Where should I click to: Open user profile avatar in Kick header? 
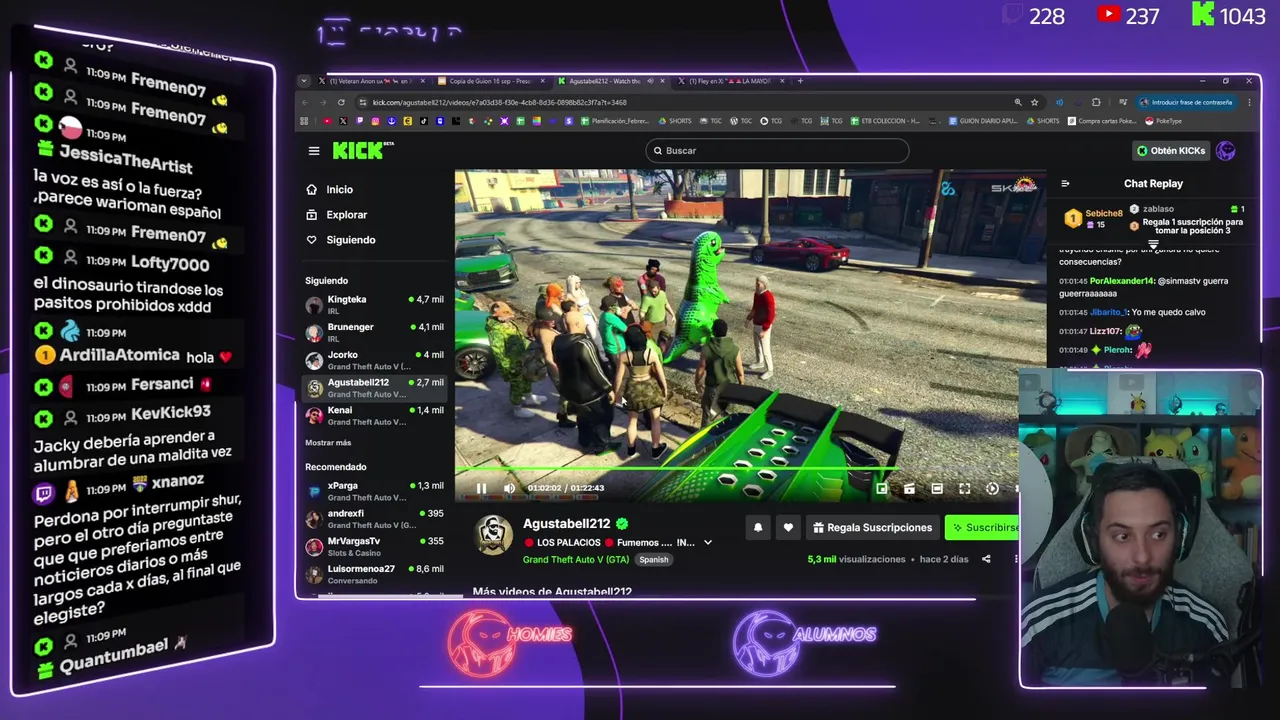pyautogui.click(x=1226, y=151)
